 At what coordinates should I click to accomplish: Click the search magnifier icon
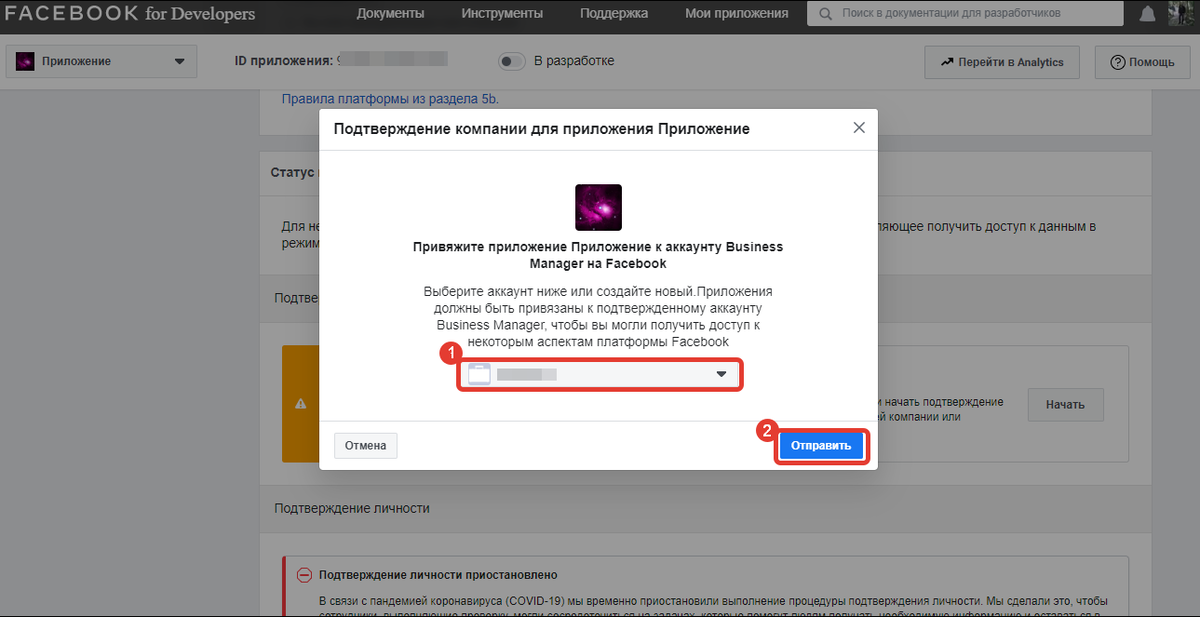(x=826, y=14)
